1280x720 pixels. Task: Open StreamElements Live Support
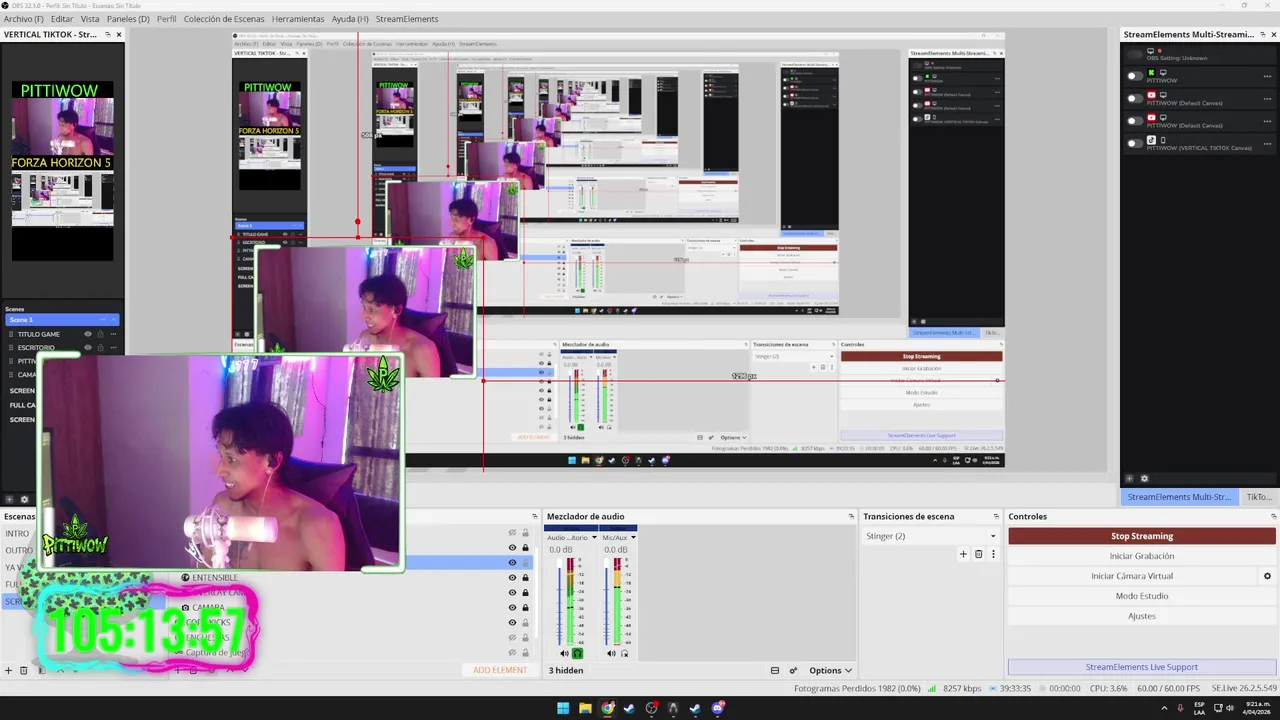[1142, 667]
